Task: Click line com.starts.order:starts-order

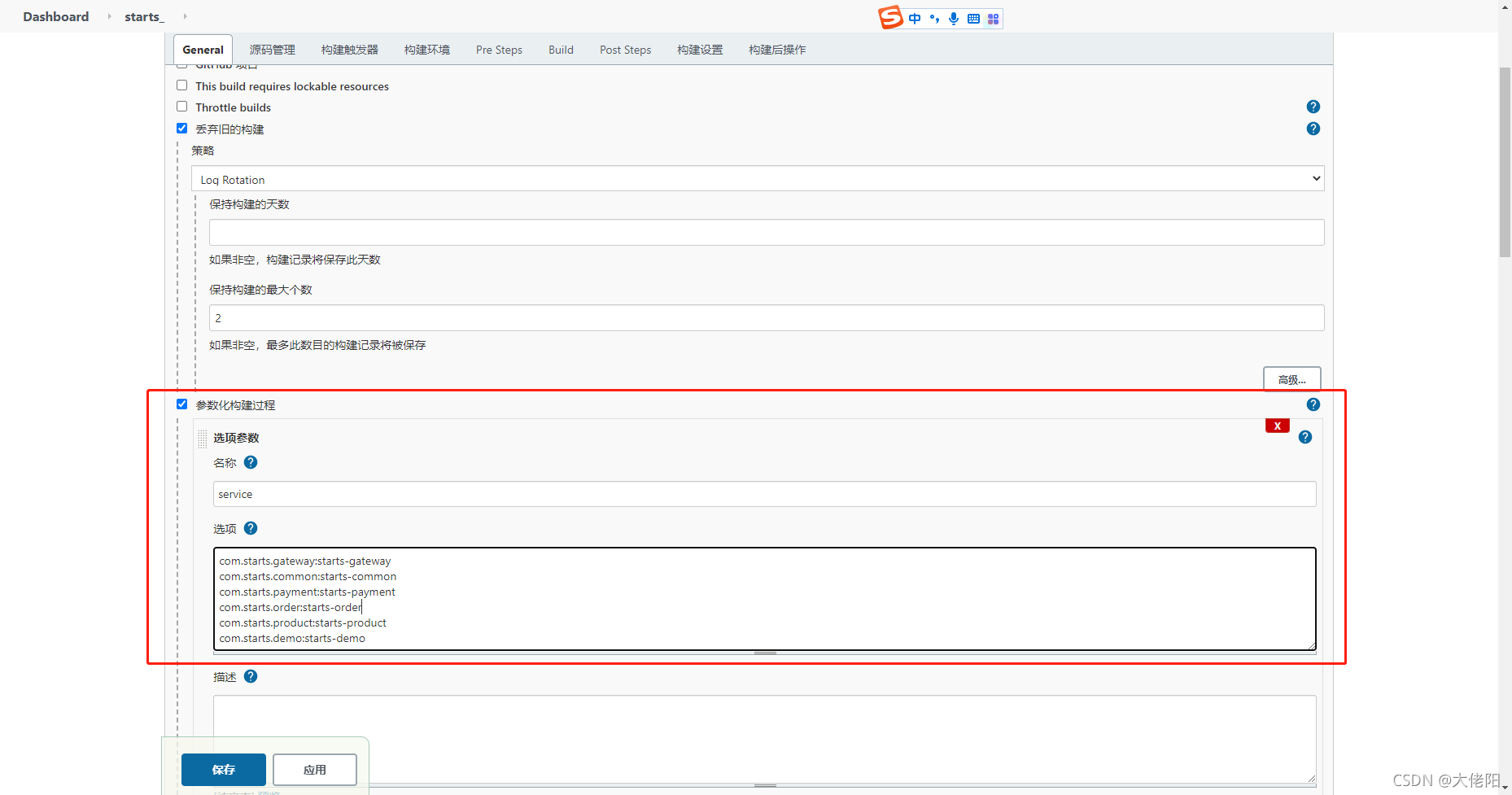Action: point(290,607)
